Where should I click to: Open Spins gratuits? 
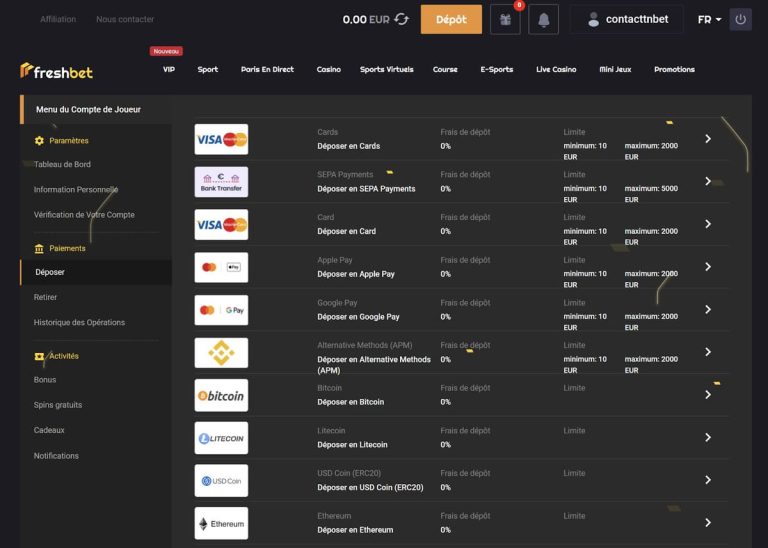tap(58, 405)
